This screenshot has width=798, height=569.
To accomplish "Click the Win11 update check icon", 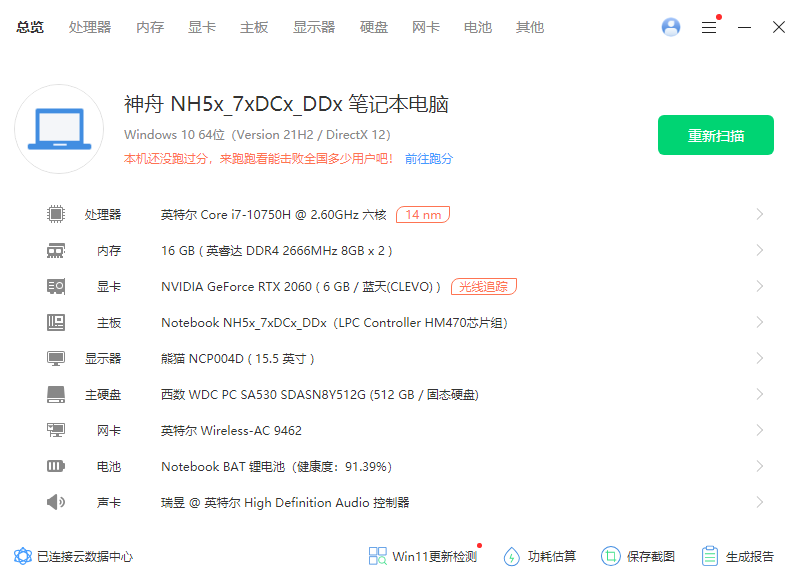I will (378, 556).
